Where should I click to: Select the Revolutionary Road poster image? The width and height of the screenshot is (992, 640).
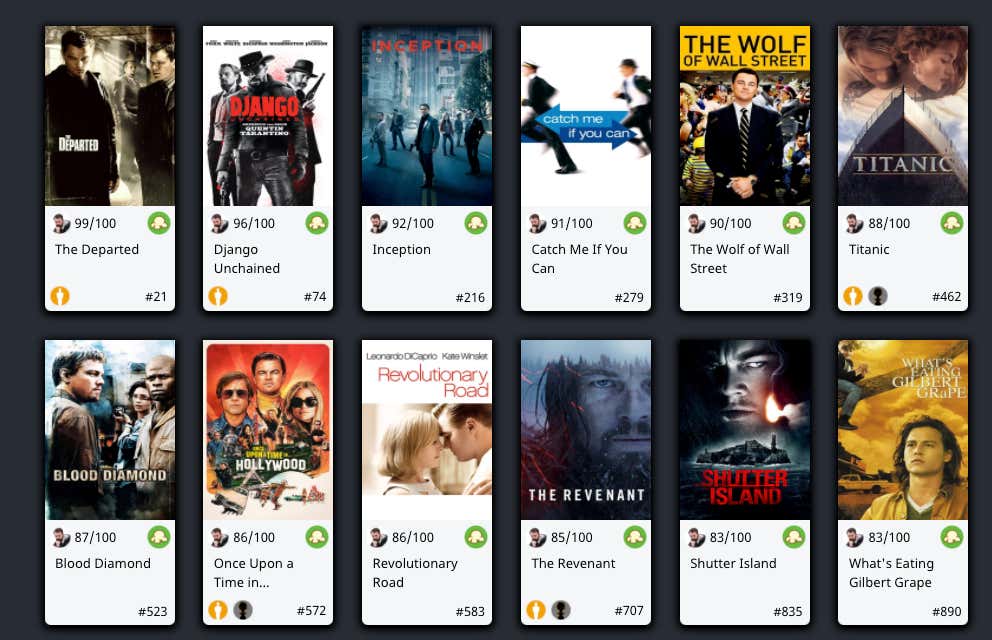427,430
